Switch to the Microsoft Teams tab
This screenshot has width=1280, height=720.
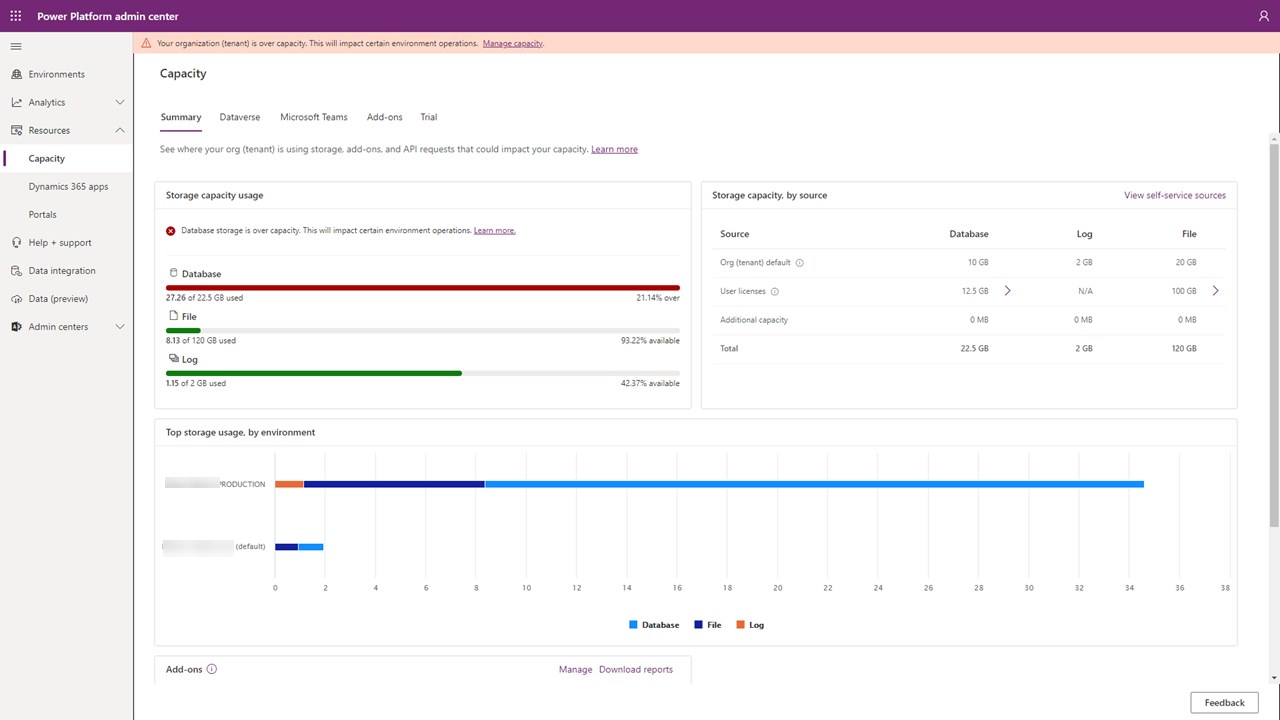click(x=314, y=117)
